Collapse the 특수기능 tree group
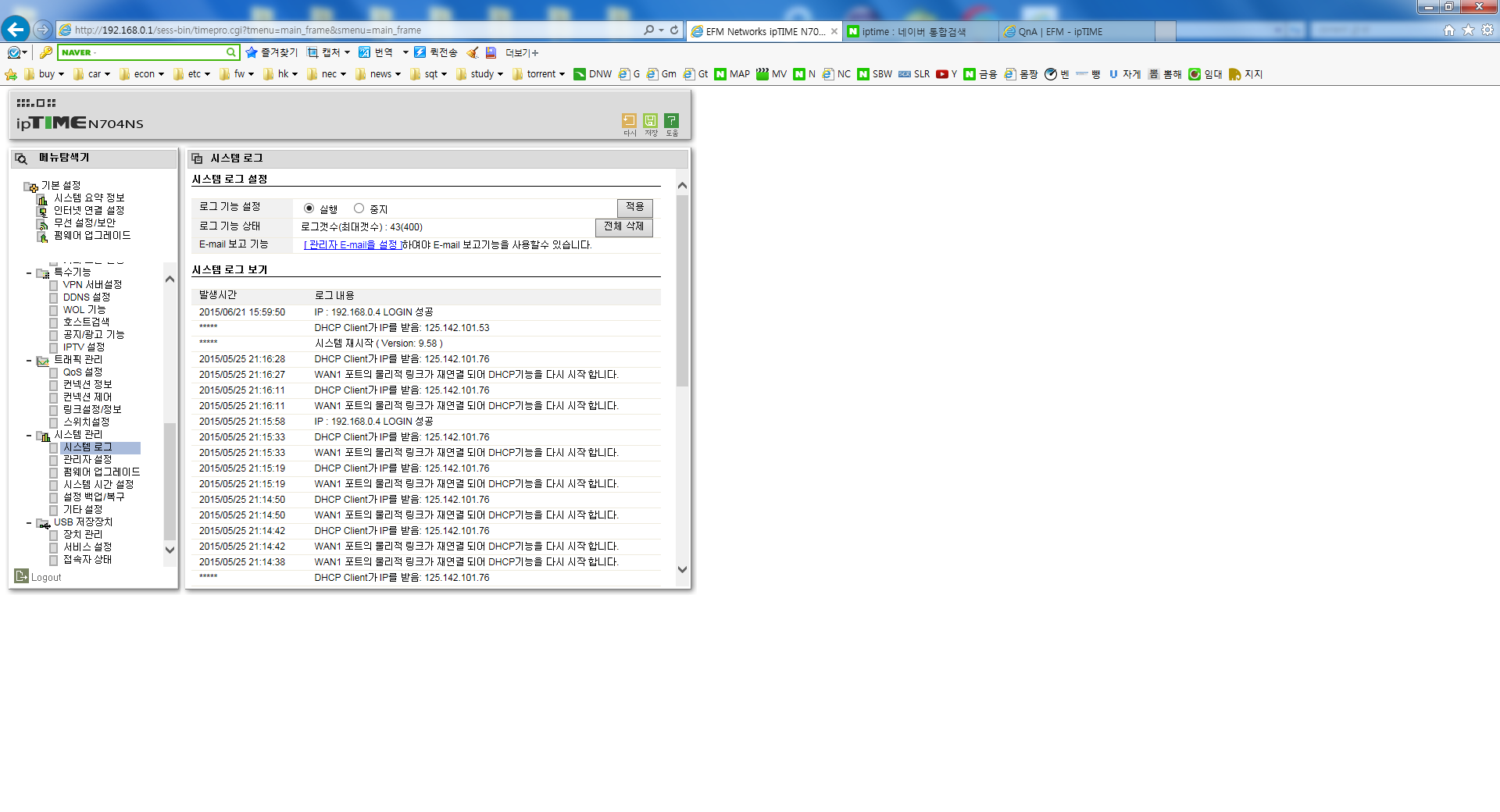This screenshot has width=1500, height=812. click(29, 273)
